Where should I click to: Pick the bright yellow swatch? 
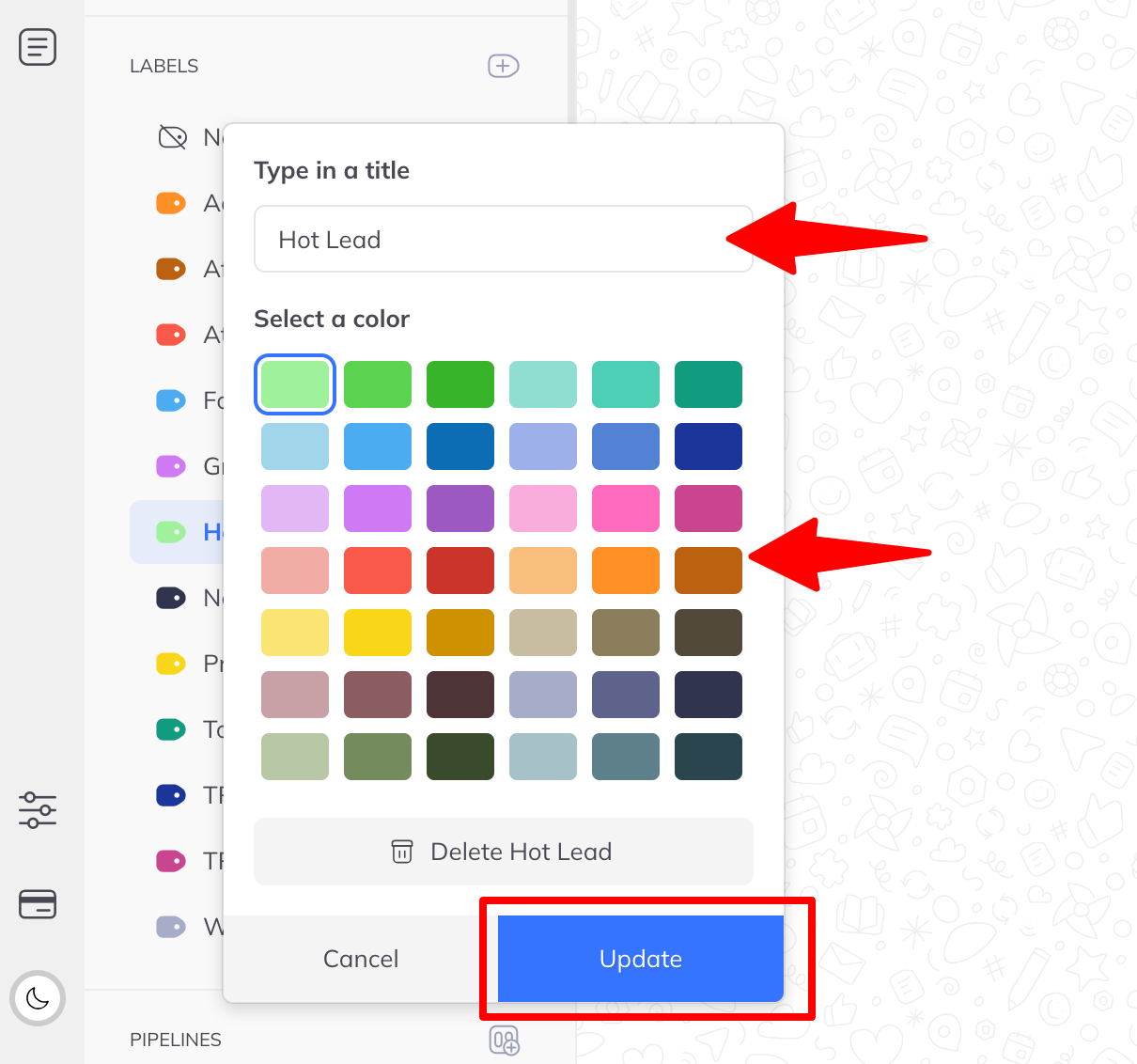coord(378,633)
